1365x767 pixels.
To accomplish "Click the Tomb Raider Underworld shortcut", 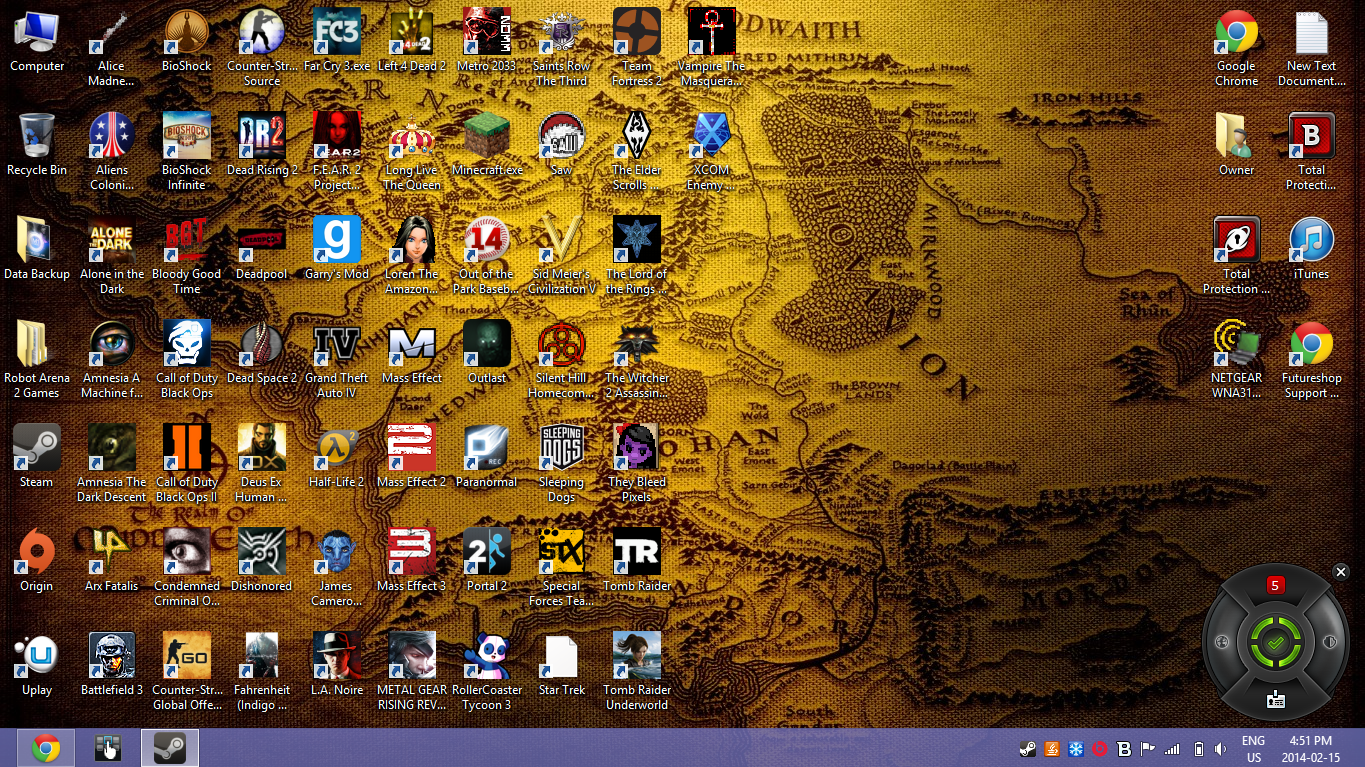I will click(x=637, y=671).
